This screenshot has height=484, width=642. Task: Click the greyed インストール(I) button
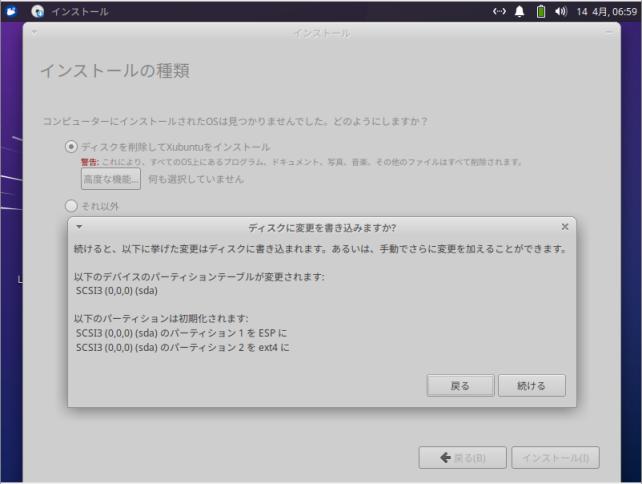[x=555, y=457]
